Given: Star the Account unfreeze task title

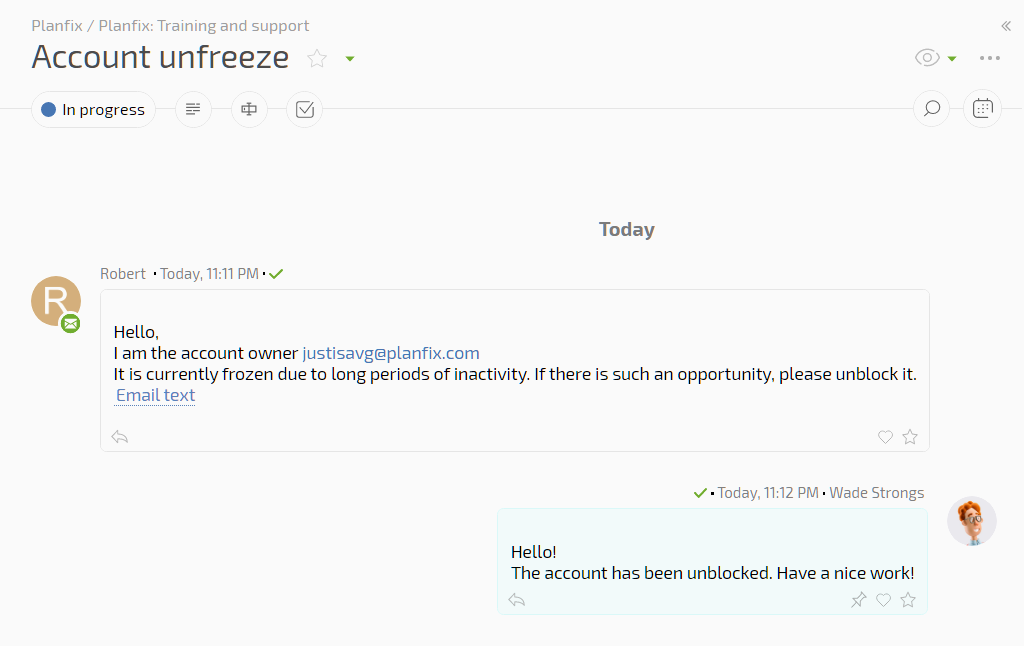Looking at the screenshot, I should click(317, 58).
